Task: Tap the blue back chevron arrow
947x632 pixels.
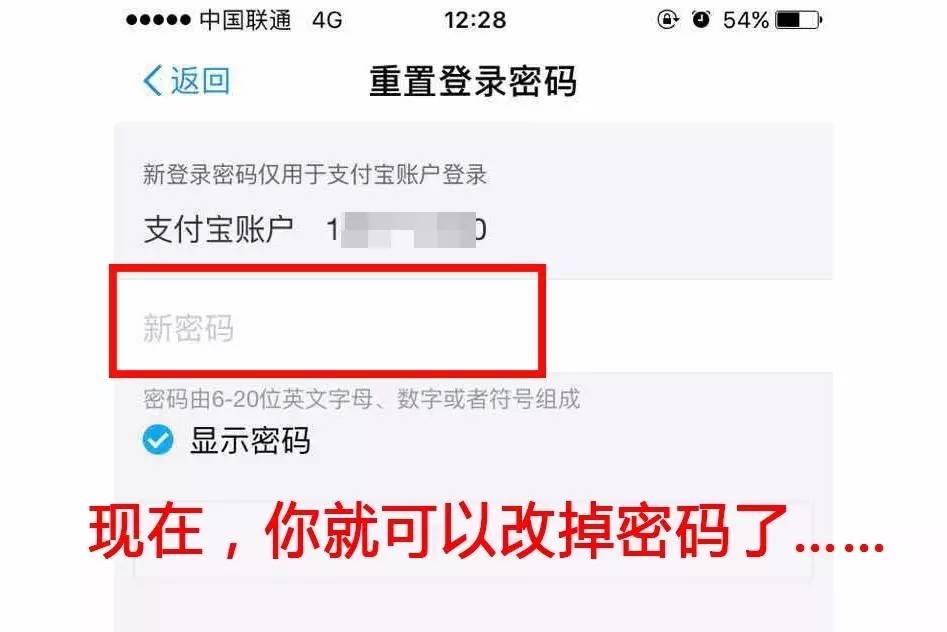Action: click(153, 80)
